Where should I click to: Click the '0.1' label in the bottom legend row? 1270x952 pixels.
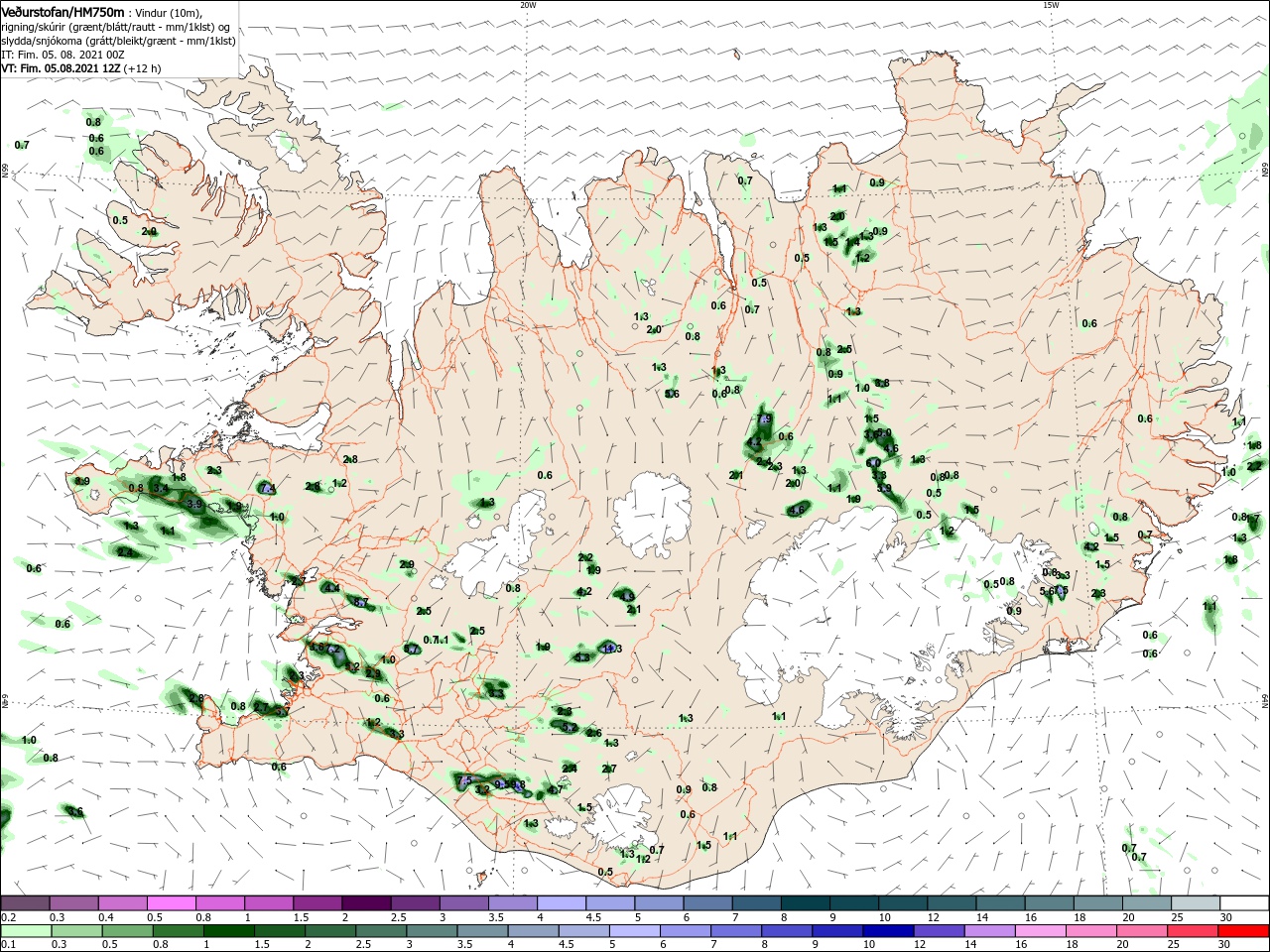(8, 945)
